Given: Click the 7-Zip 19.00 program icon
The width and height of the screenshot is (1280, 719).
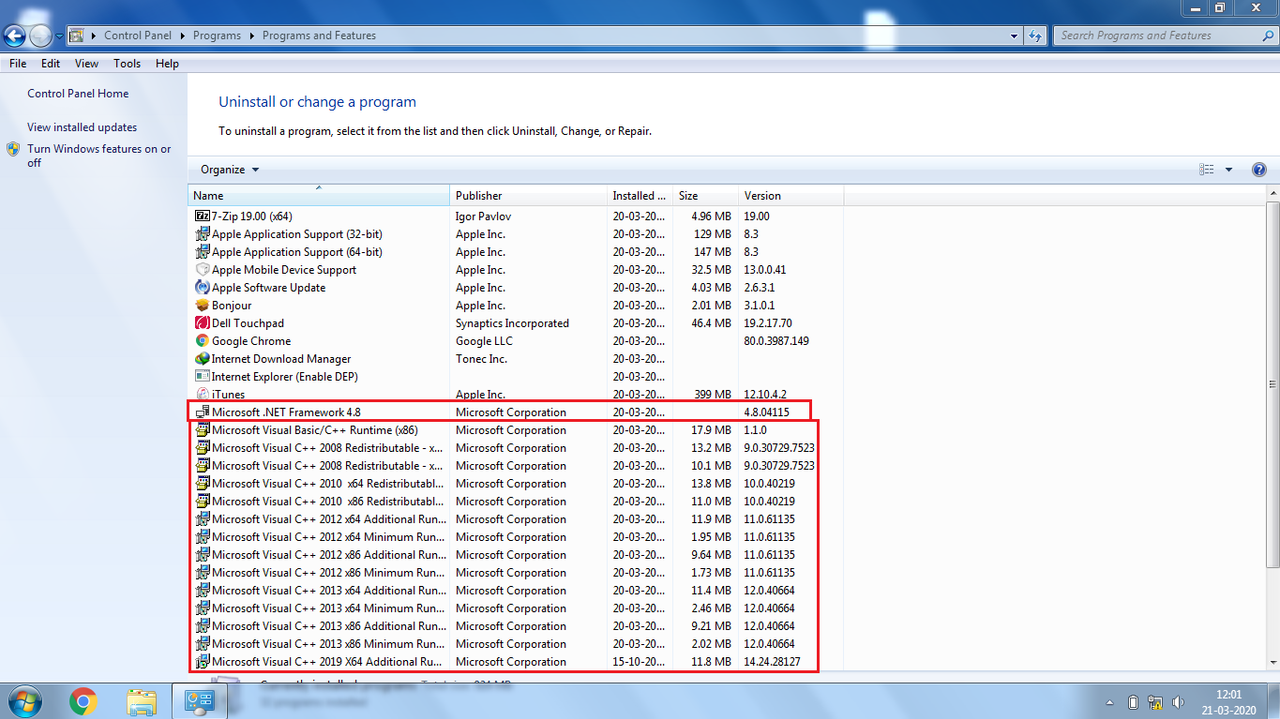Looking at the screenshot, I should click(x=202, y=216).
